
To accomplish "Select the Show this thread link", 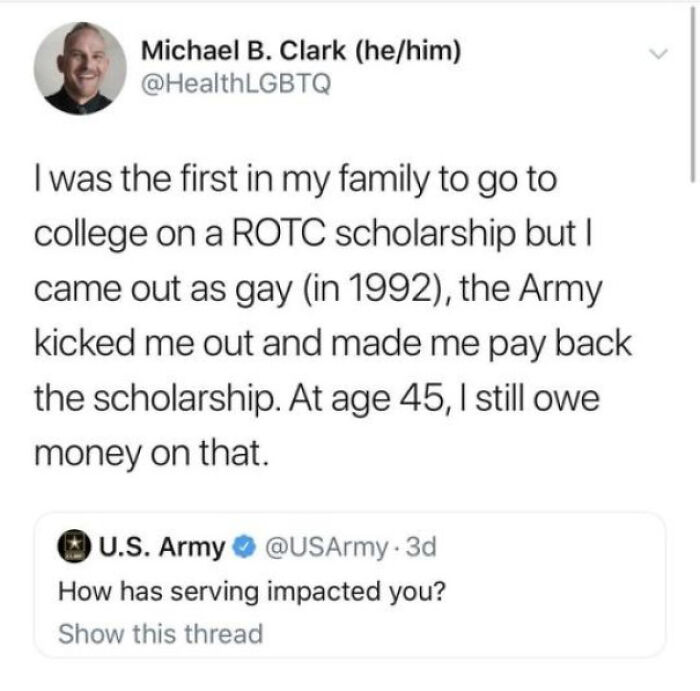I will [x=160, y=632].
